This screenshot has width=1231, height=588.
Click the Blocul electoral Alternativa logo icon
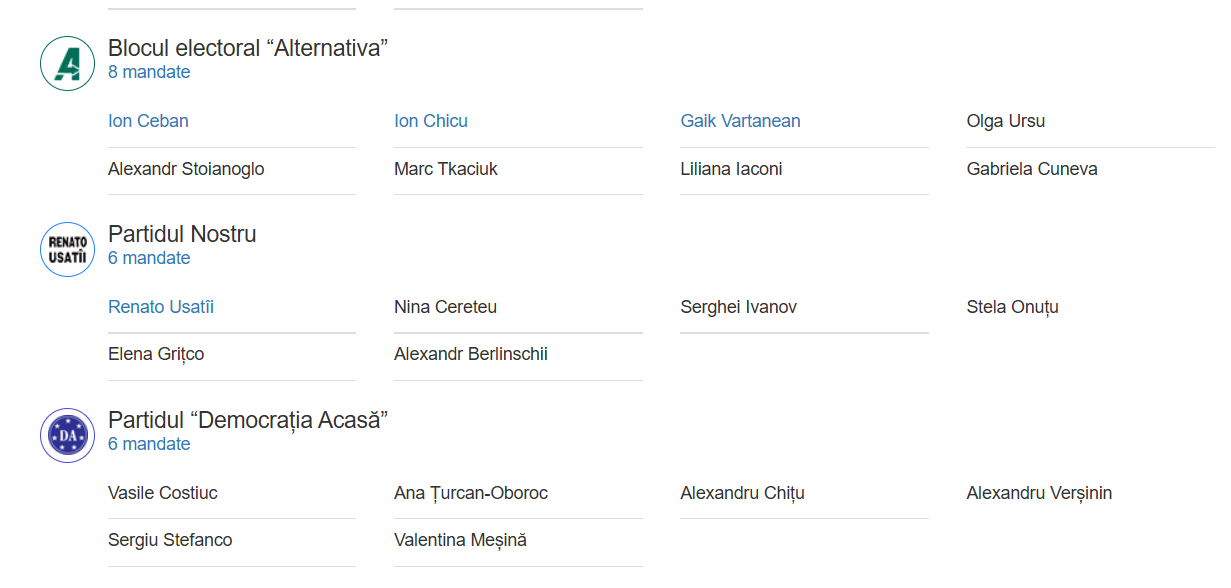pos(67,63)
